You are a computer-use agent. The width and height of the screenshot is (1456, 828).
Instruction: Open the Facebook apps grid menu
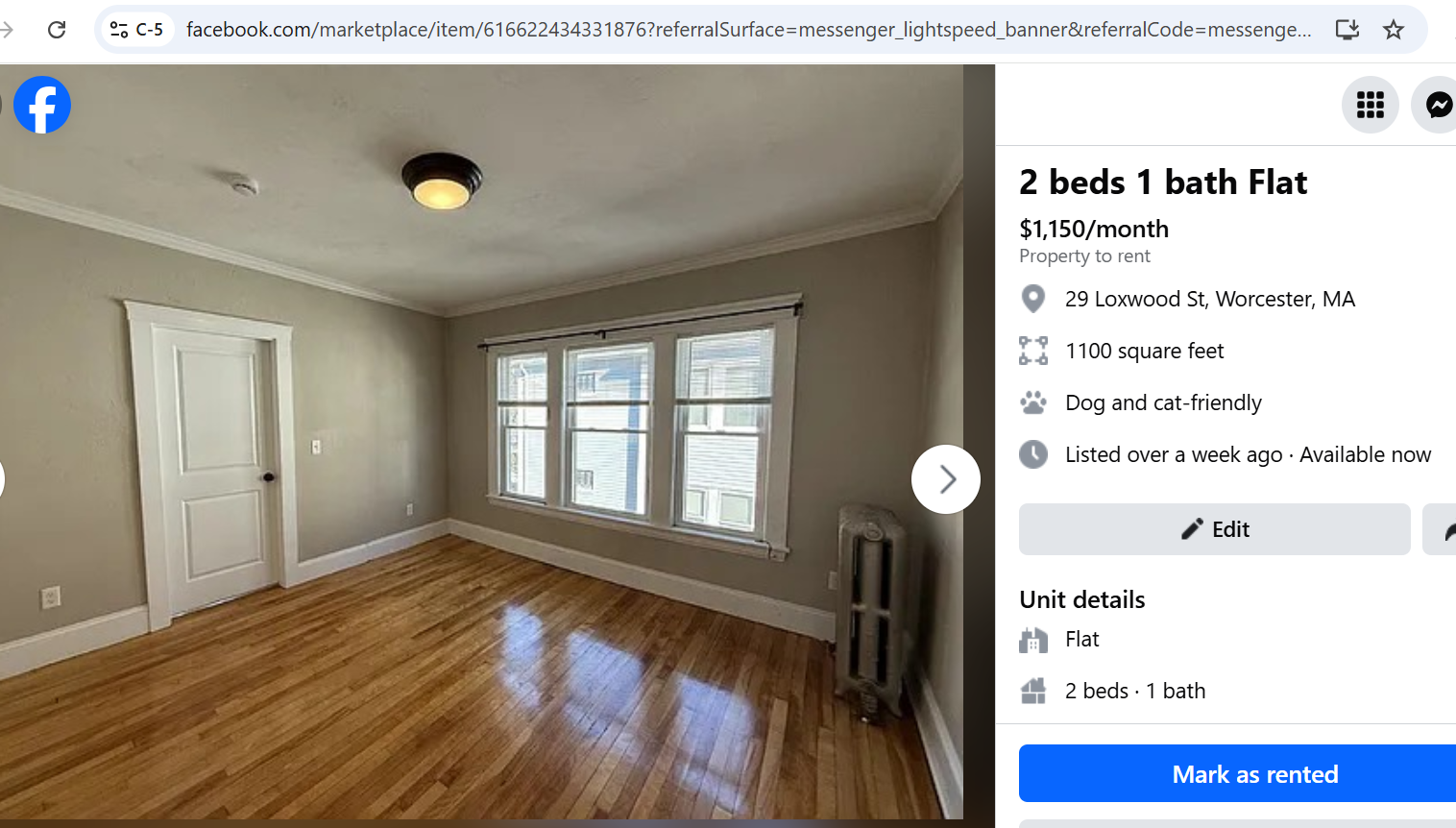[1370, 105]
